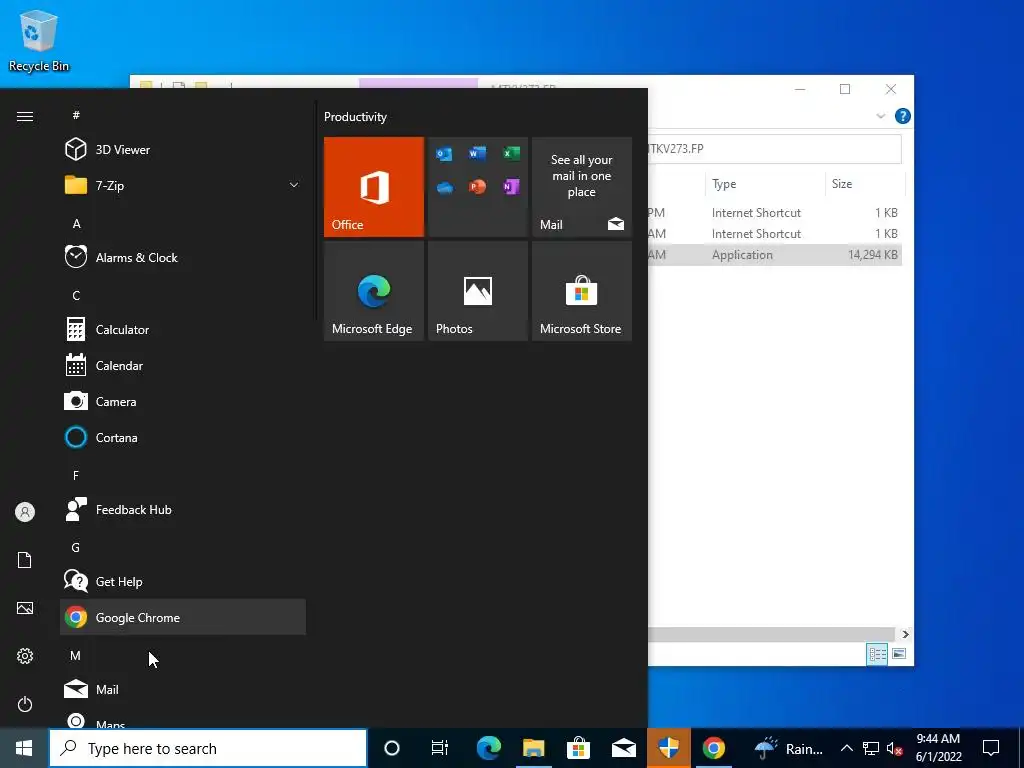This screenshot has width=1024, height=768.
Task: Open the Microsoft Store tile
Action: point(581,291)
